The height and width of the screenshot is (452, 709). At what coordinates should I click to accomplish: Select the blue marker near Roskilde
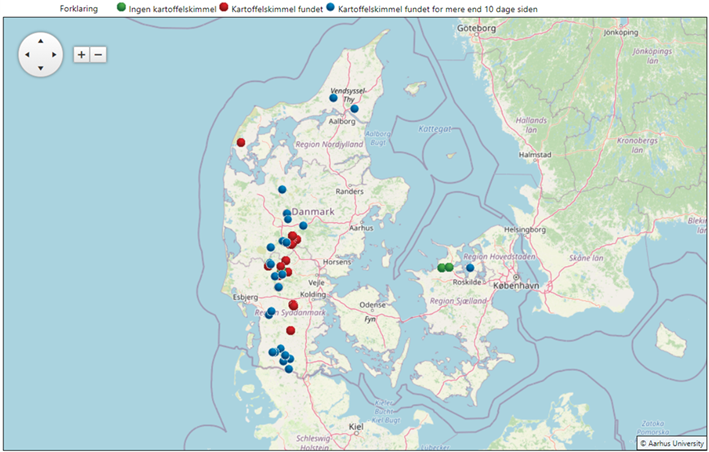470,267
